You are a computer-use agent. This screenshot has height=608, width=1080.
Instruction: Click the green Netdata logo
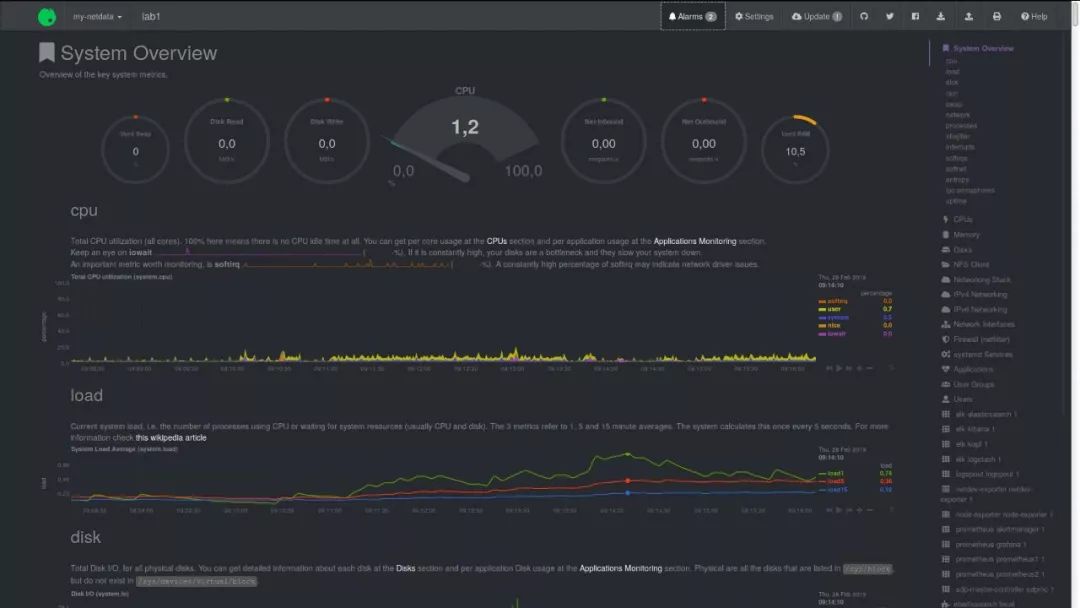(47, 17)
